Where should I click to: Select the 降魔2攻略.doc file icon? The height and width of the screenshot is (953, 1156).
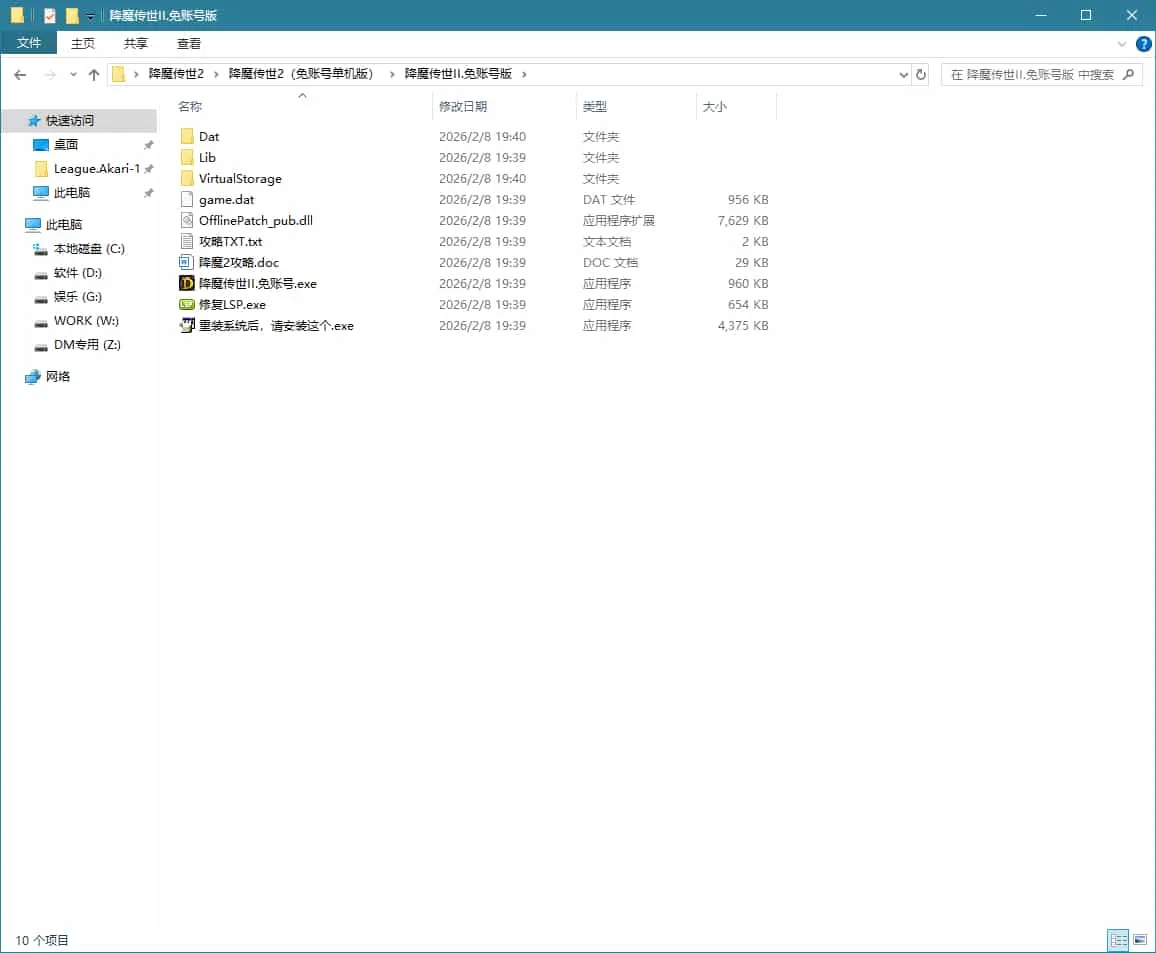(187, 262)
